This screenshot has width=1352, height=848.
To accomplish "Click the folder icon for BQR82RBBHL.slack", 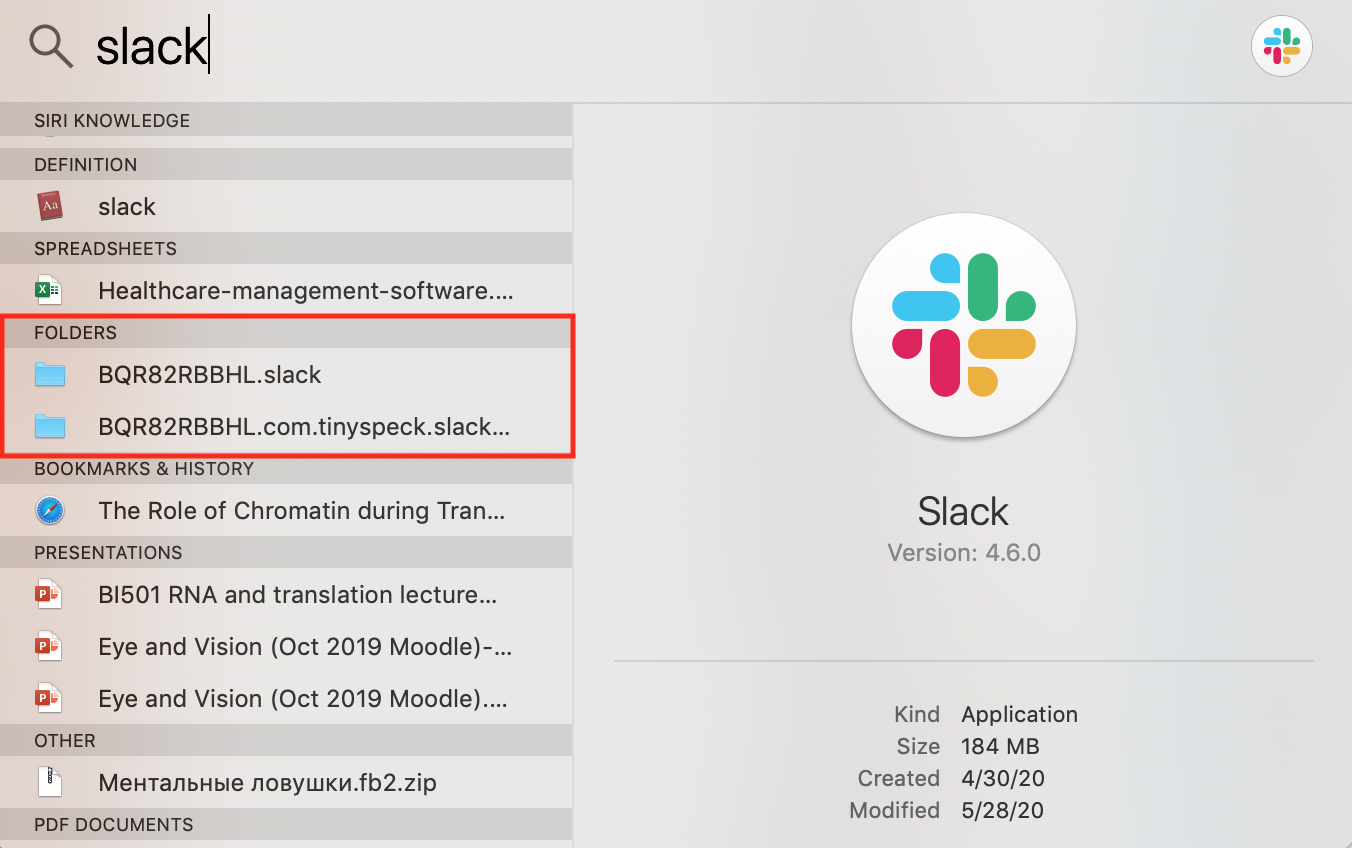I will pos(50,375).
